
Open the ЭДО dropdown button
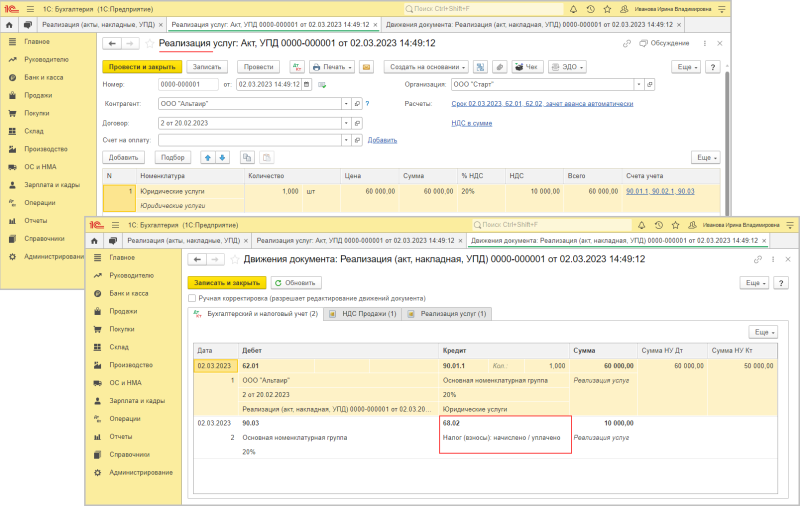click(567, 67)
